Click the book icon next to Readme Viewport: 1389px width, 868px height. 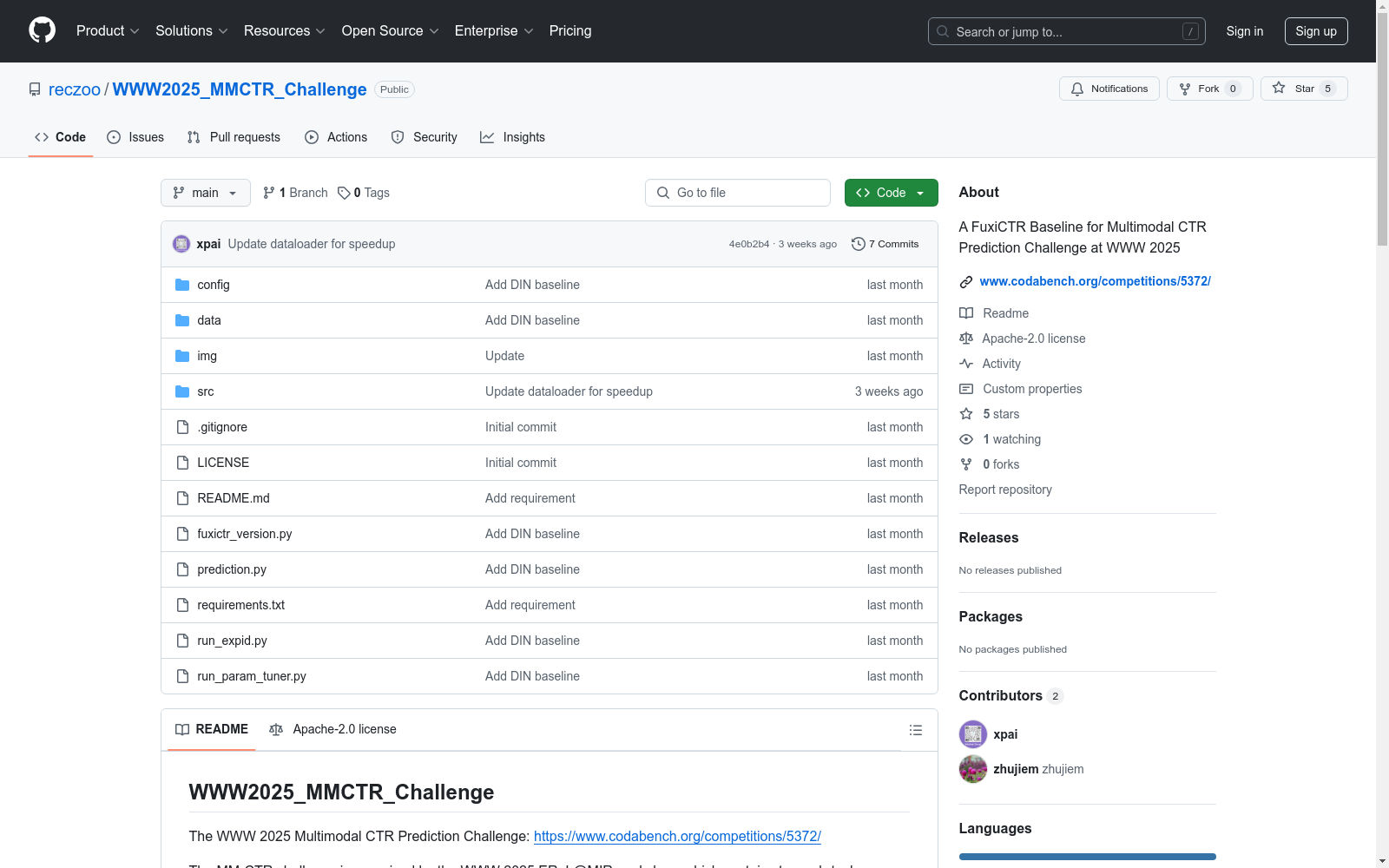coord(966,313)
